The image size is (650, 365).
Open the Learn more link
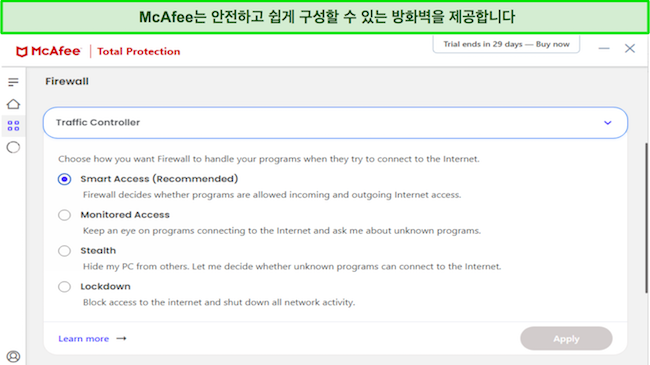(83, 338)
